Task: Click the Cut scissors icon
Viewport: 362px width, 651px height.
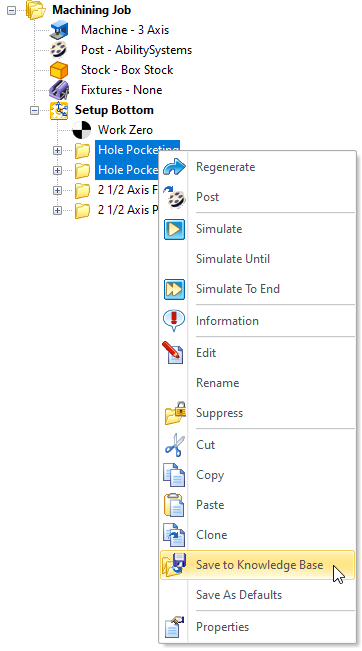Action: coord(174,445)
